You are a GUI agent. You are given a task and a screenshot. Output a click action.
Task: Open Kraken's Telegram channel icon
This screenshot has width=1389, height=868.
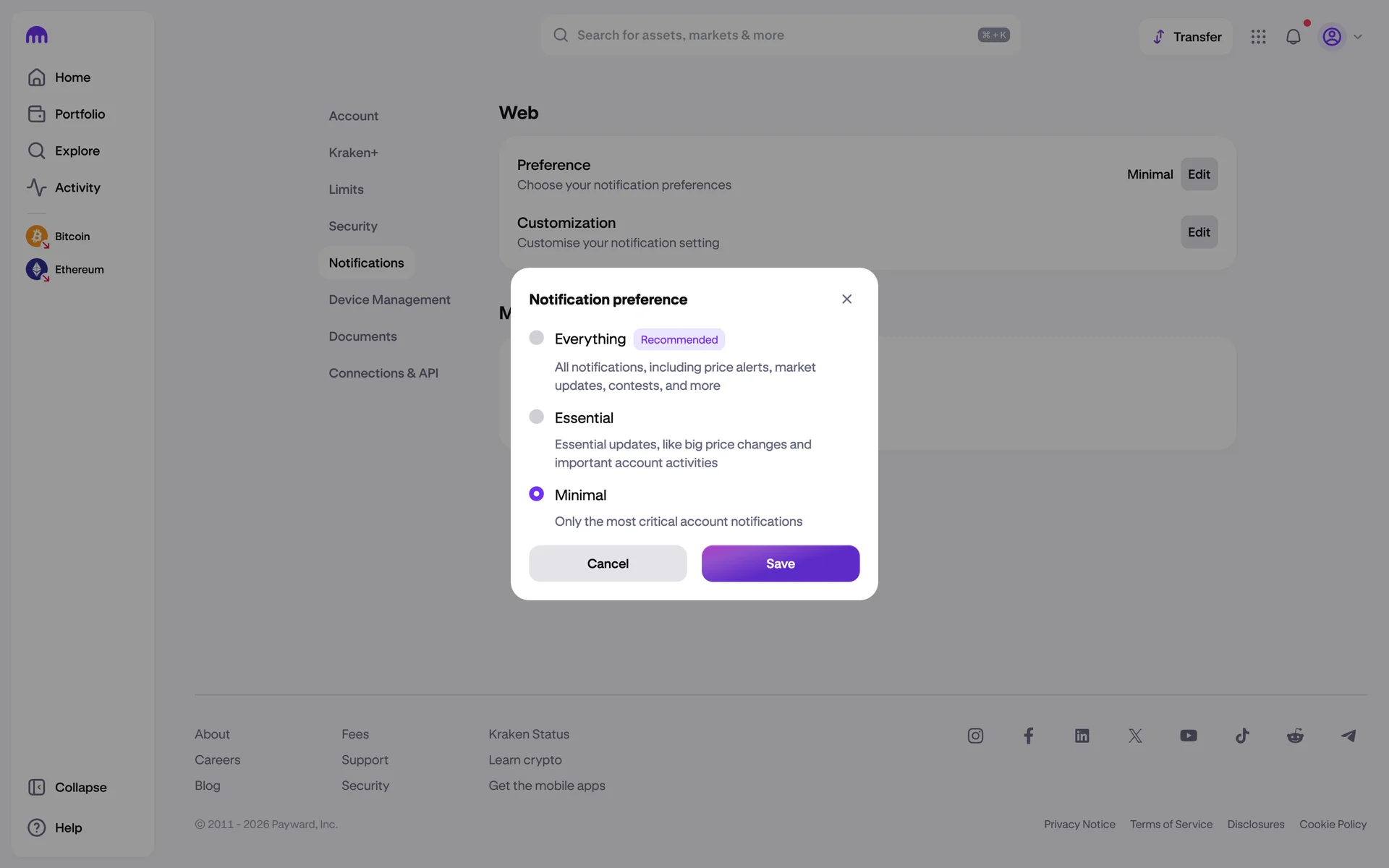tap(1348, 736)
